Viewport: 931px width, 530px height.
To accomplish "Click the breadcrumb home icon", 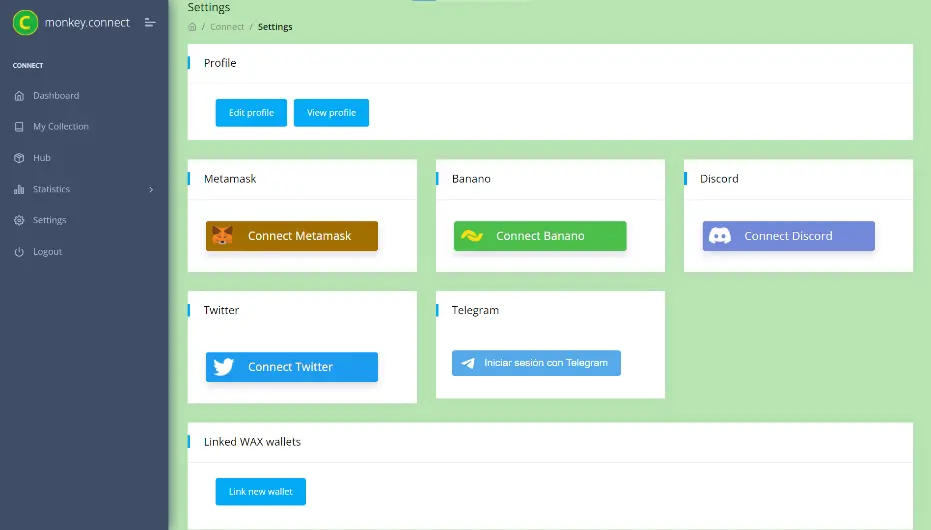I will coord(192,27).
